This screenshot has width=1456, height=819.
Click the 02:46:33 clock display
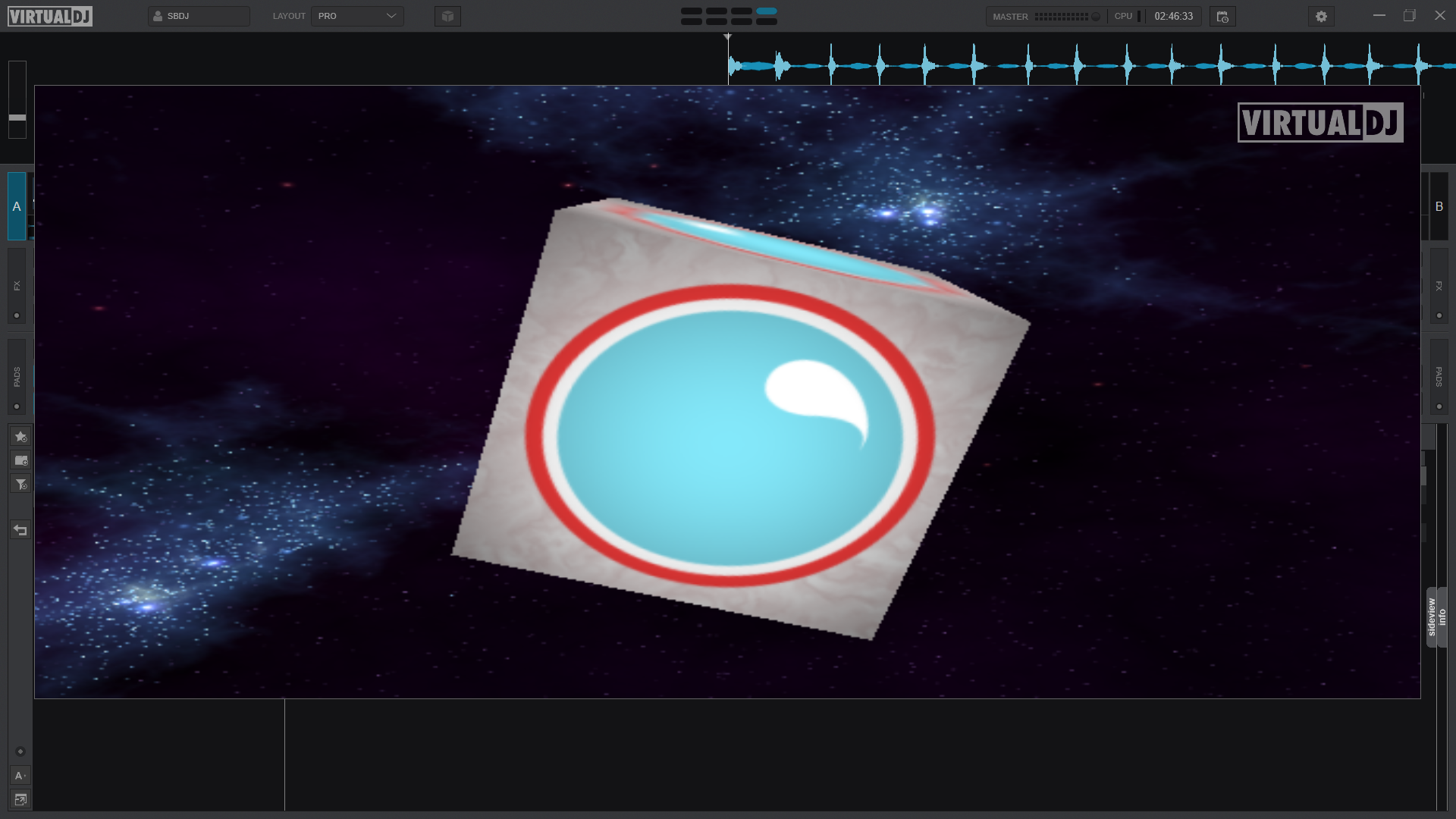[x=1173, y=16]
